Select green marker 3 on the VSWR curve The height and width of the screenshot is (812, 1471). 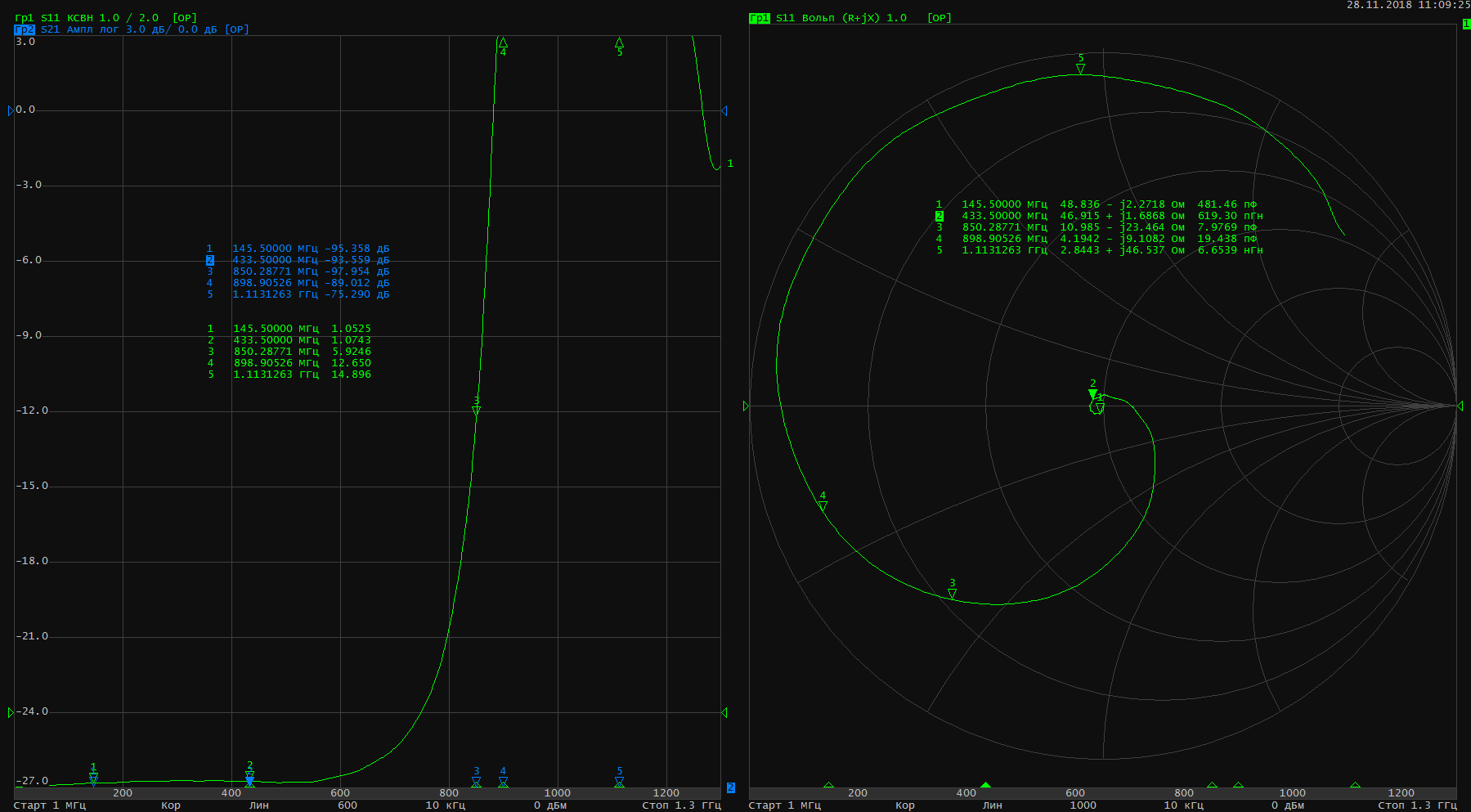pos(476,410)
